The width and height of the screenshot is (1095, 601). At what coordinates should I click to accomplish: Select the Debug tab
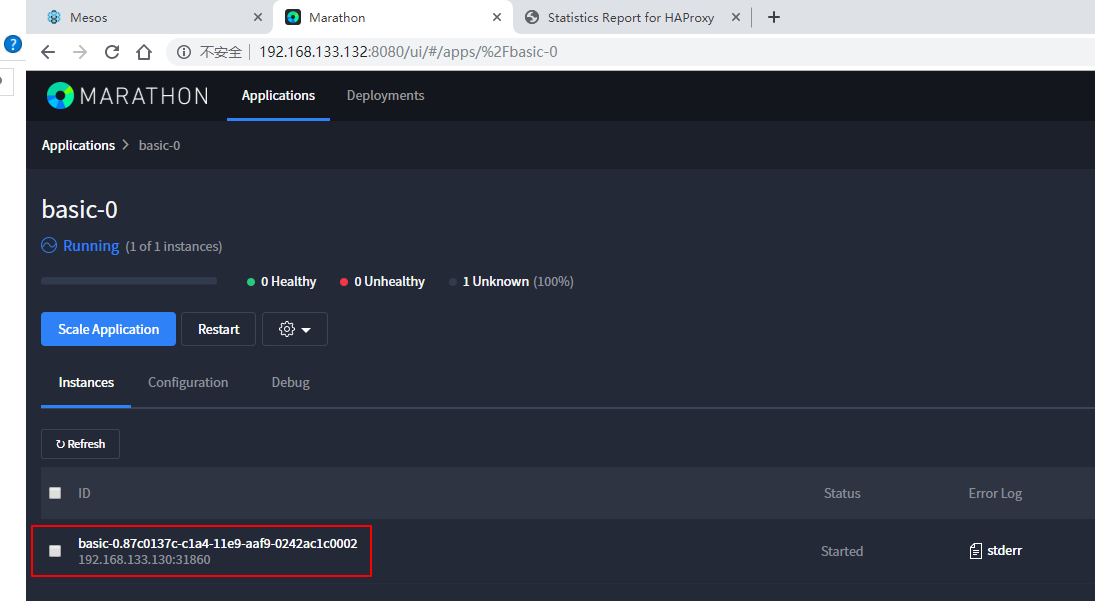tap(290, 382)
